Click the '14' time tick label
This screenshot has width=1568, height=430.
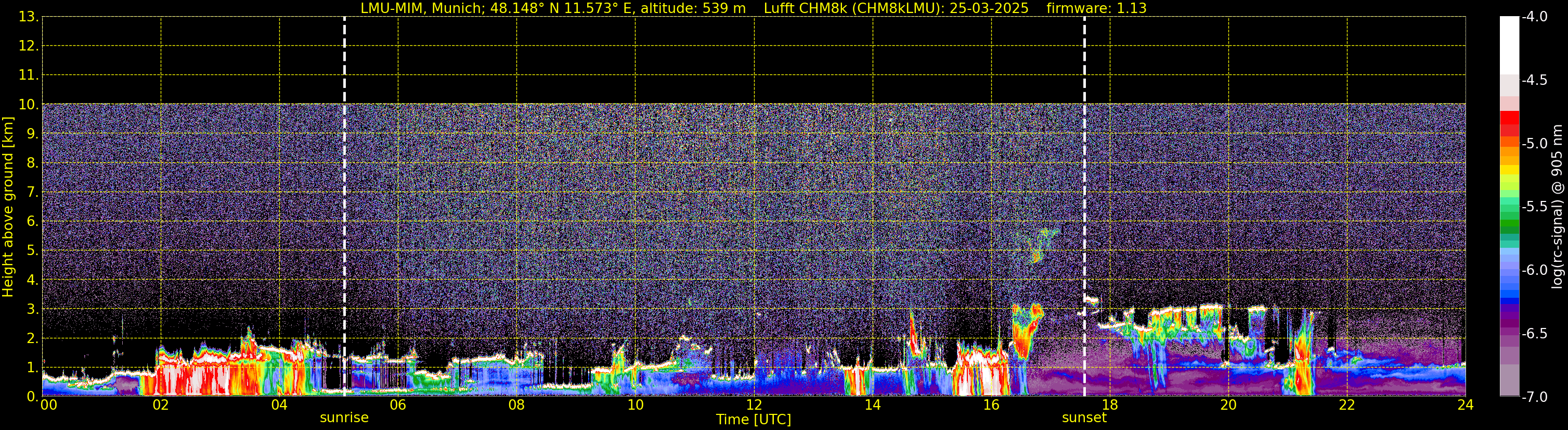(x=872, y=405)
